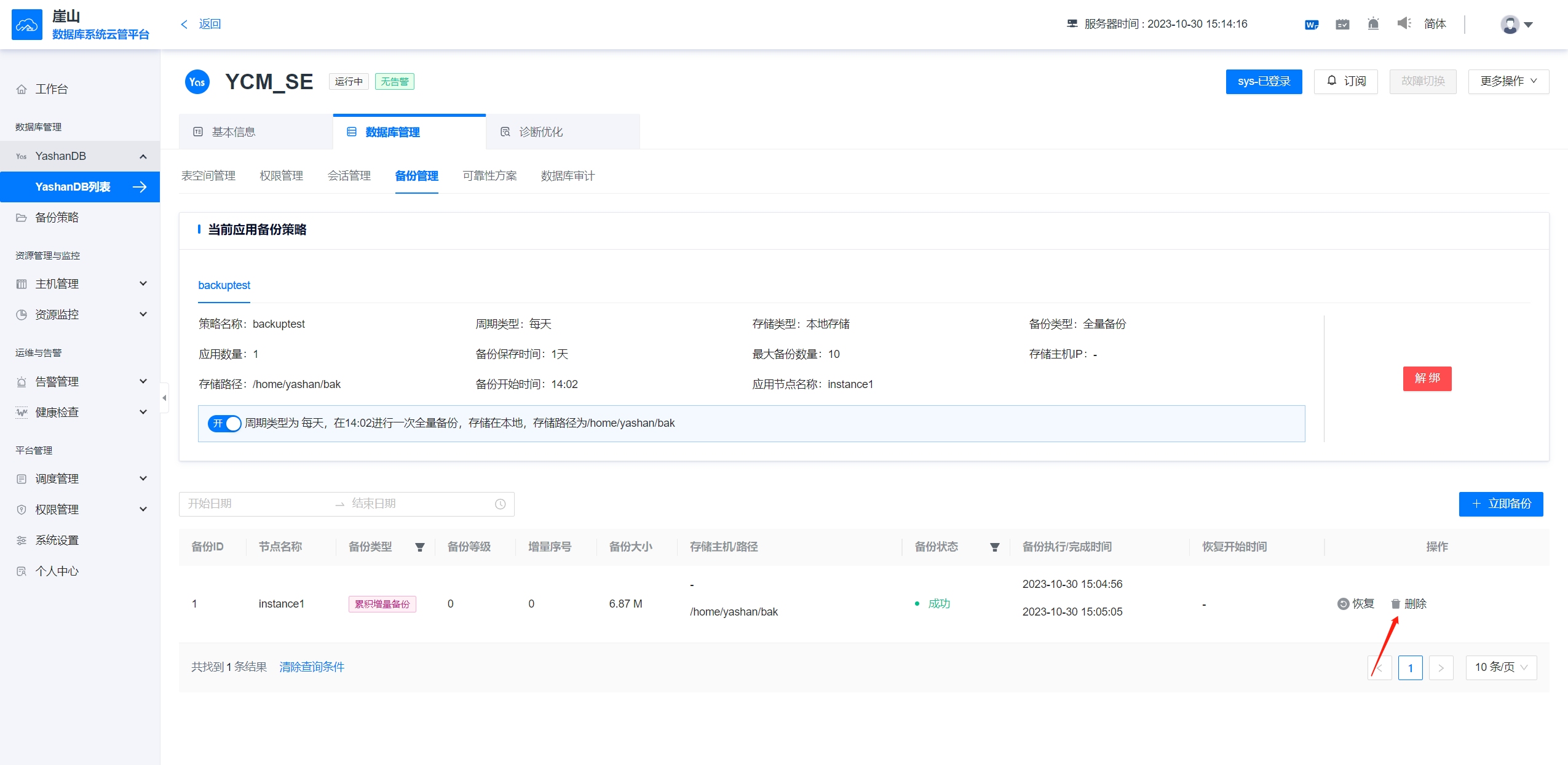Open the 10 条/页 page size dropdown
The height and width of the screenshot is (765, 1568).
click(1500, 667)
